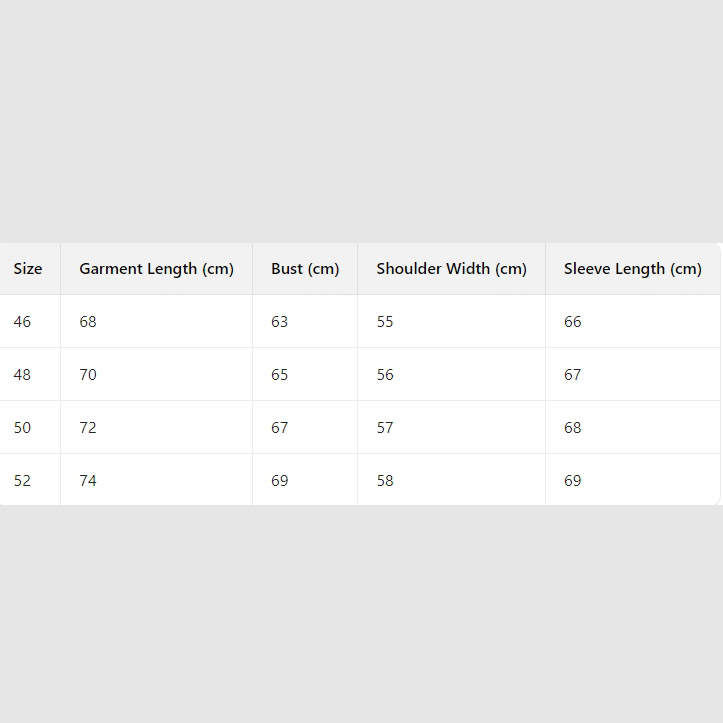The height and width of the screenshot is (723, 723).
Task: Select garment length 70 in size 48 row
Action: pos(88,375)
